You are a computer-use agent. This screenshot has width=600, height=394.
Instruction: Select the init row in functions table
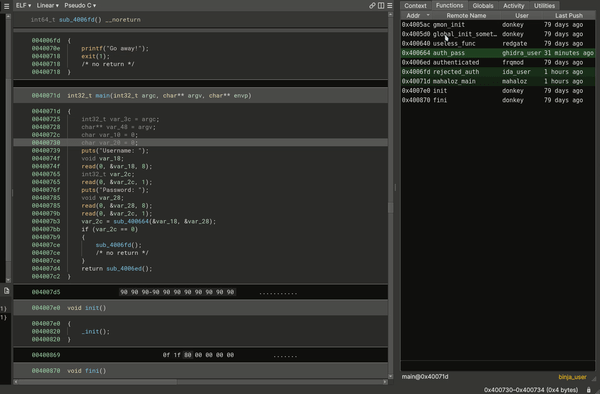pyautogui.click(x=498, y=91)
